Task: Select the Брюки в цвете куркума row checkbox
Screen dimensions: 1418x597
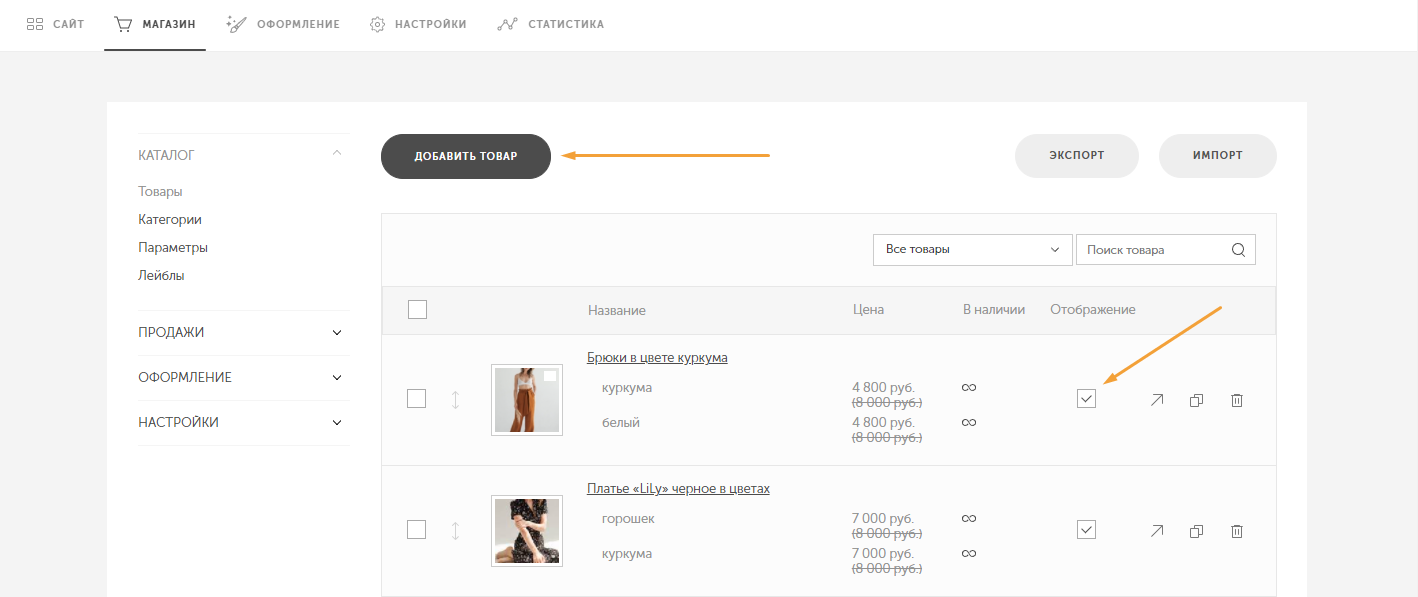Action: coord(417,399)
